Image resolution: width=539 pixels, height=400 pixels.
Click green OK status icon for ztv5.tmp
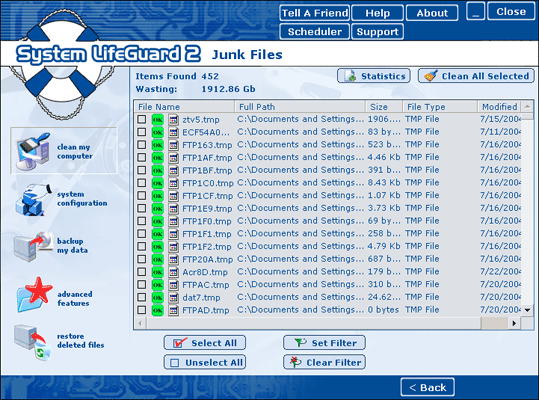coord(157,120)
